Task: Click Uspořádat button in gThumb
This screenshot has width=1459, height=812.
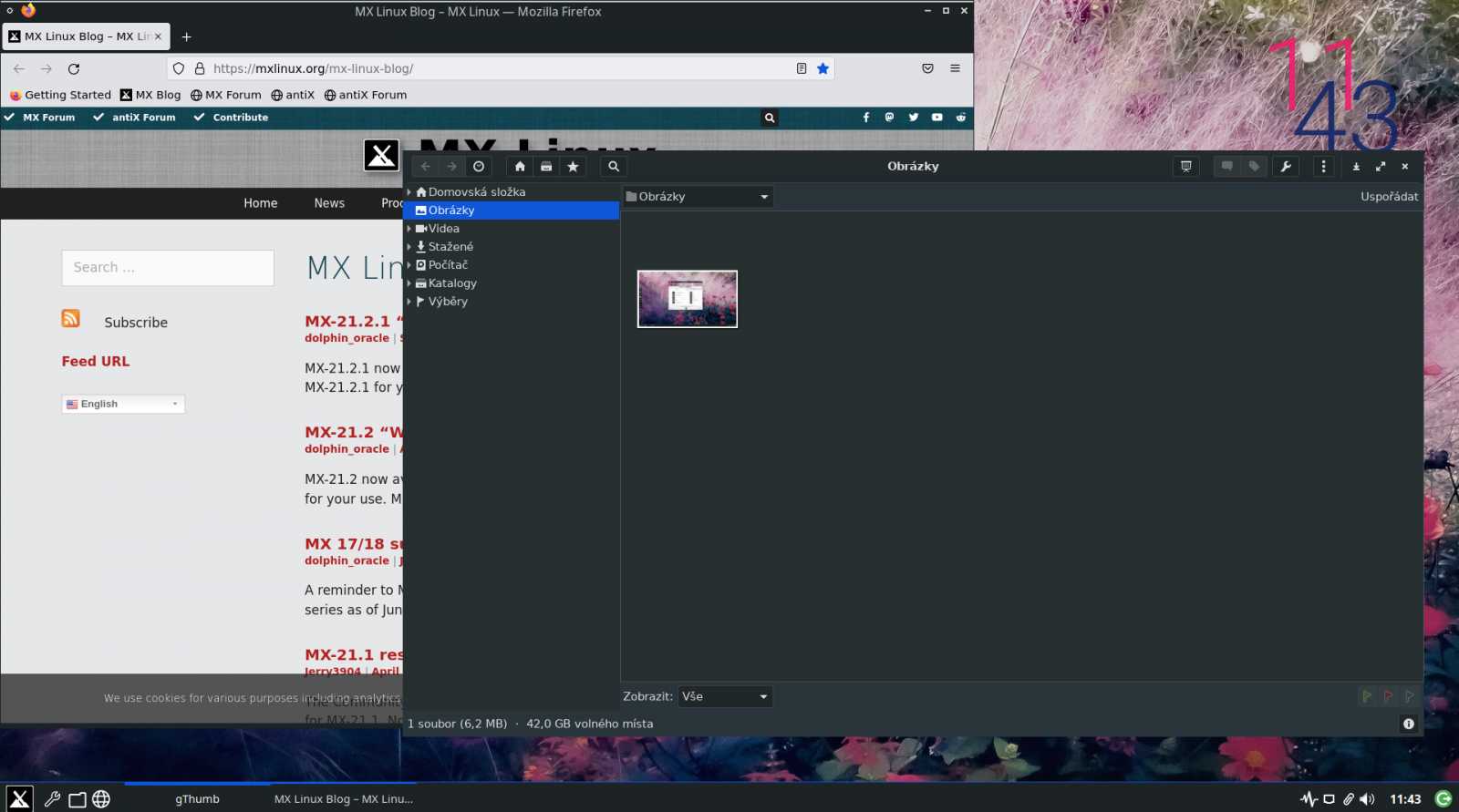Action: pyautogui.click(x=1389, y=197)
